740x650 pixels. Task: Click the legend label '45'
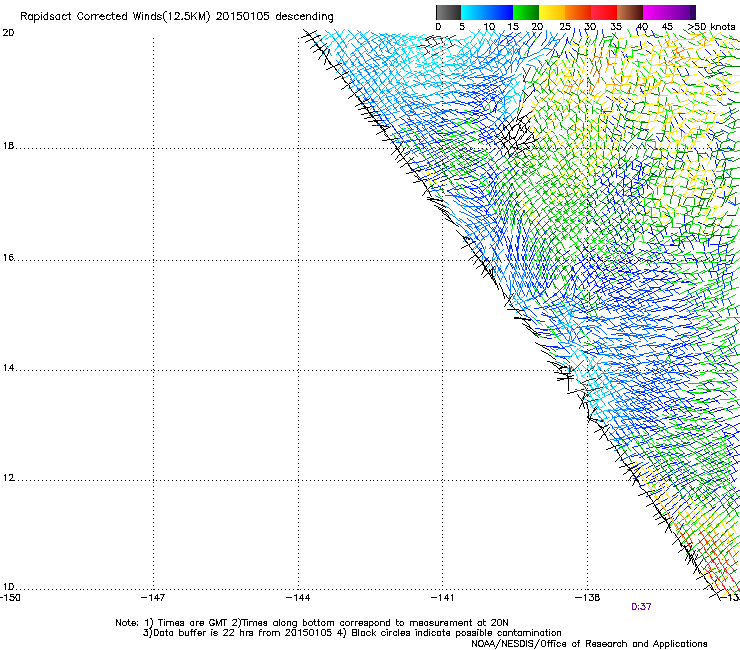pos(667,27)
